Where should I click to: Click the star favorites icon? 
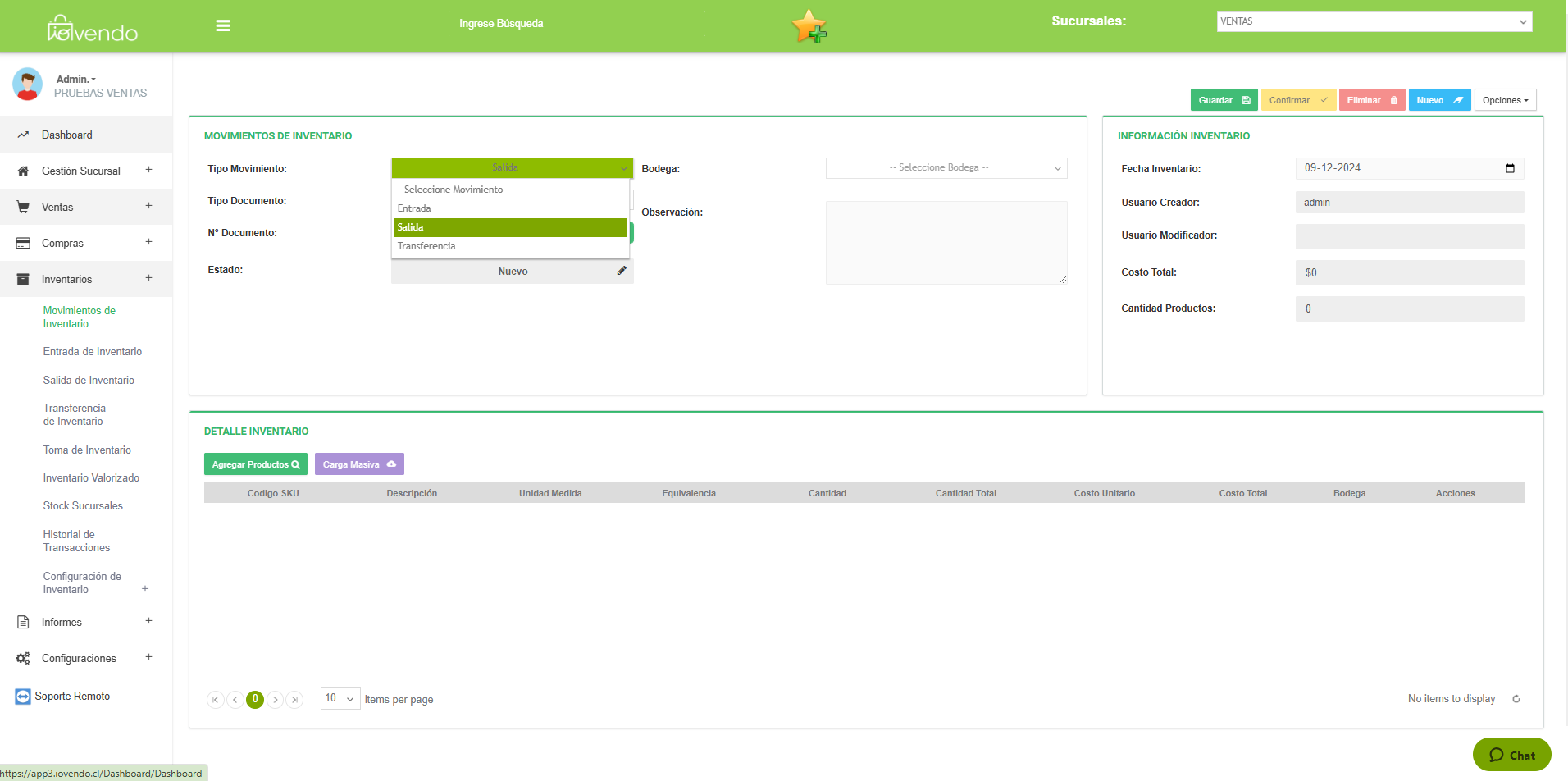[x=809, y=26]
